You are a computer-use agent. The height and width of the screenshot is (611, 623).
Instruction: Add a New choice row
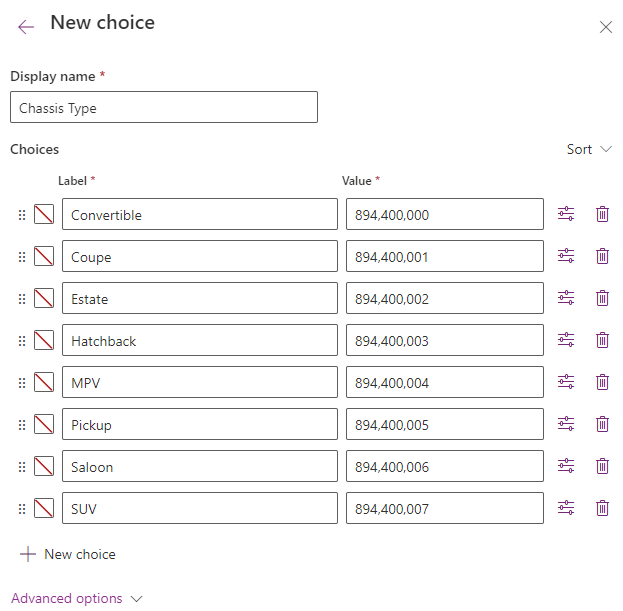click(68, 554)
